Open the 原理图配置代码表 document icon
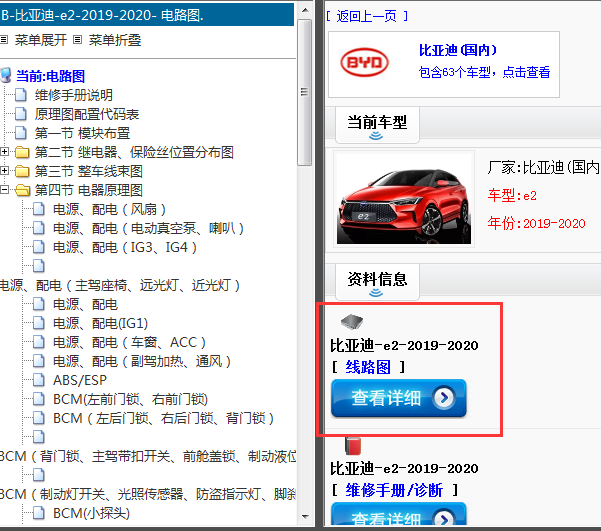This screenshot has height=531, width=601. [21, 114]
